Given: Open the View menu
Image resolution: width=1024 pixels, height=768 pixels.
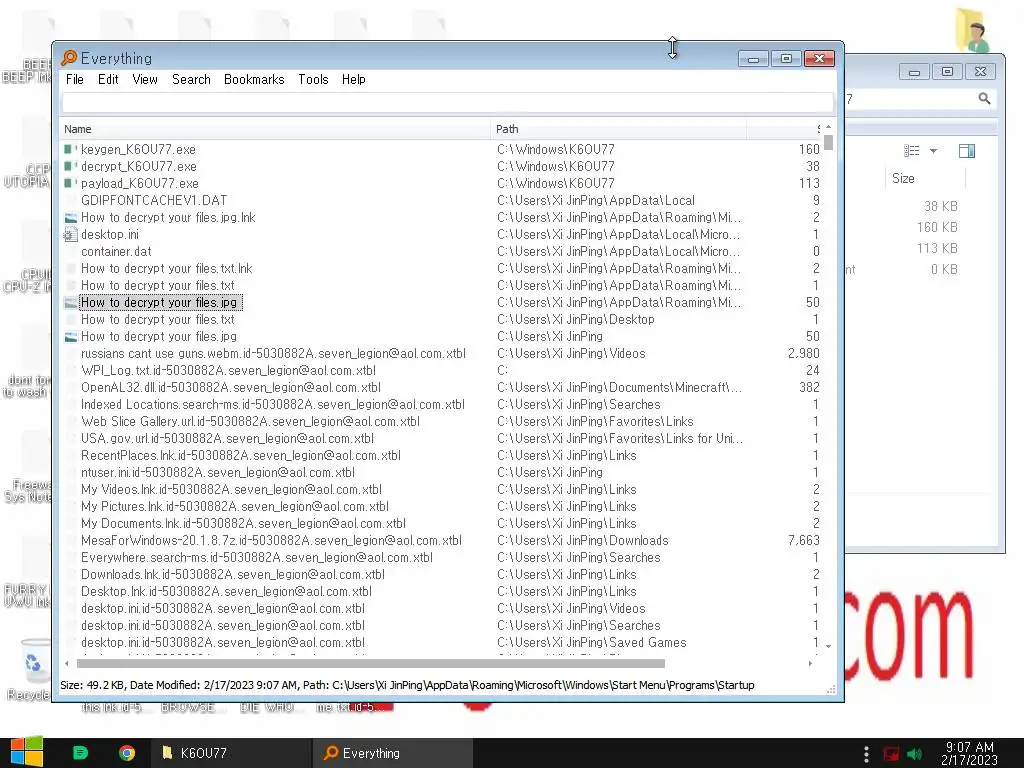Looking at the screenshot, I should (x=144, y=80).
